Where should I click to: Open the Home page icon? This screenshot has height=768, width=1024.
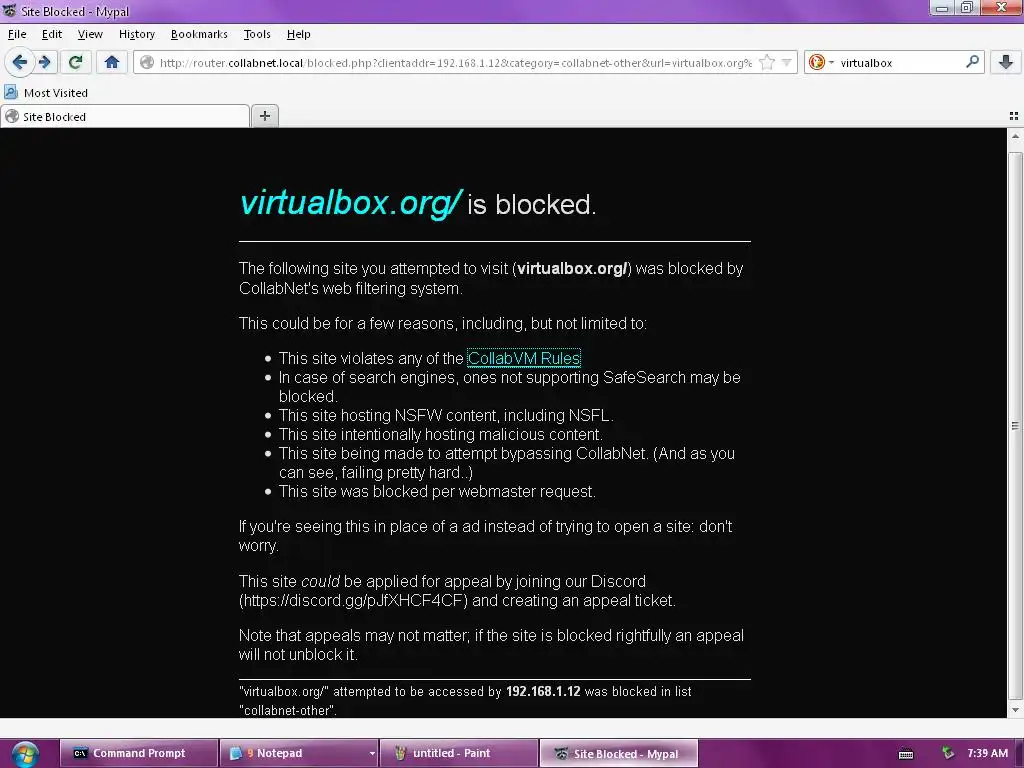[112, 63]
